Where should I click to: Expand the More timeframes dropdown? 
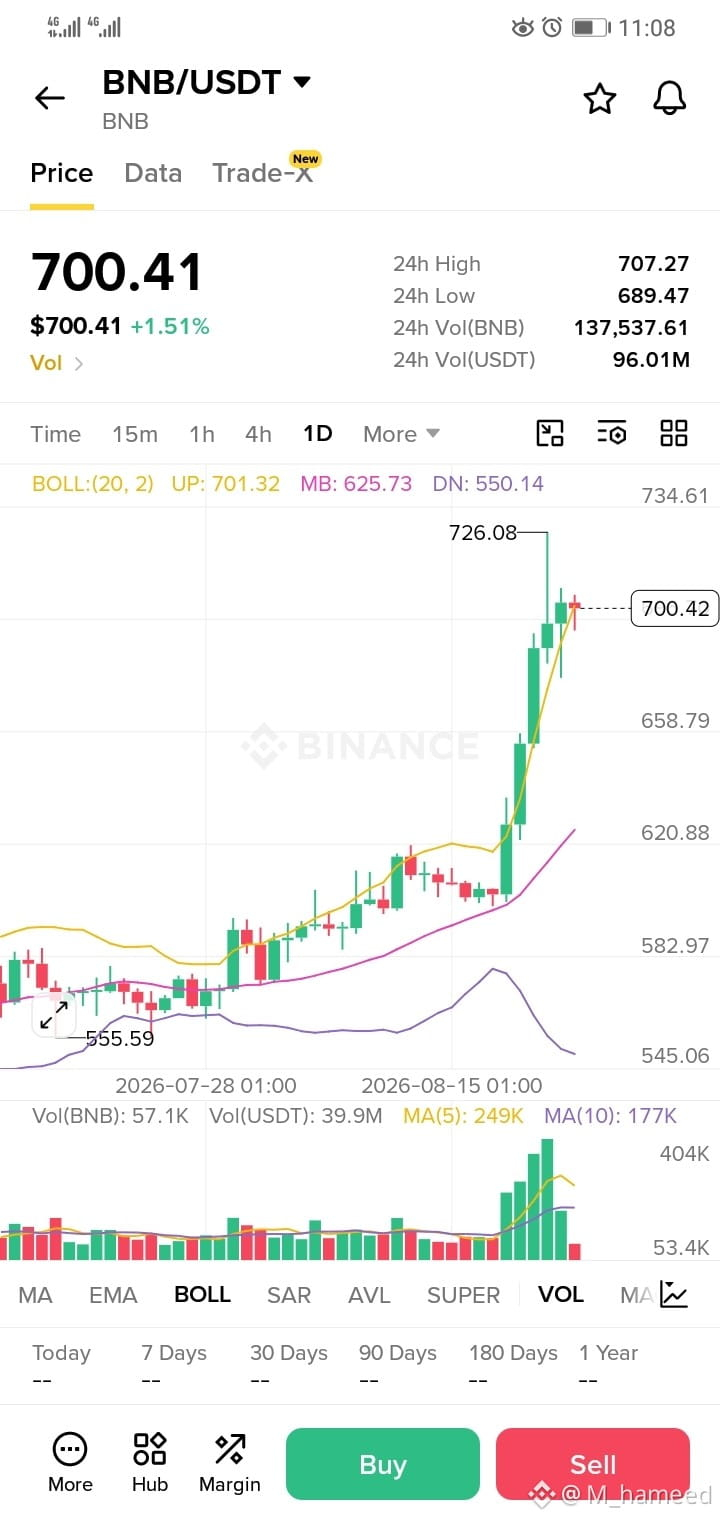coord(401,434)
